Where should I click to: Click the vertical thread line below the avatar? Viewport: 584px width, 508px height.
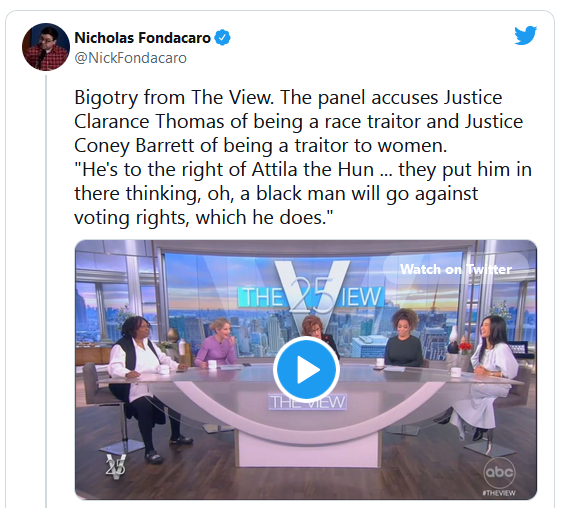tap(47, 290)
